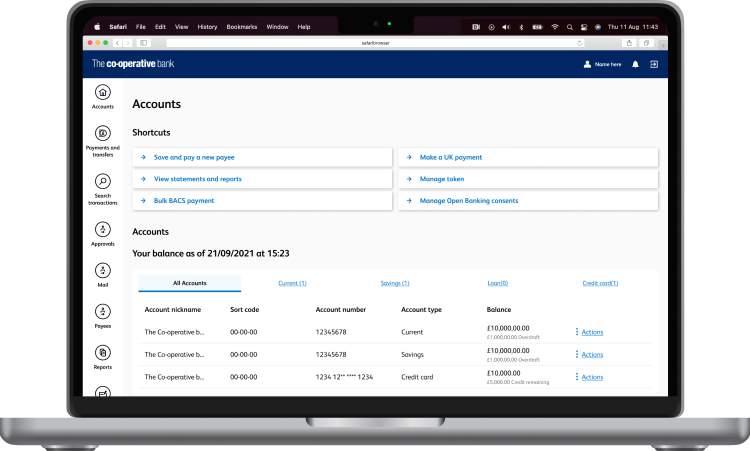Switch to Savings (1) tab
This screenshot has height=451, width=750.
395,283
